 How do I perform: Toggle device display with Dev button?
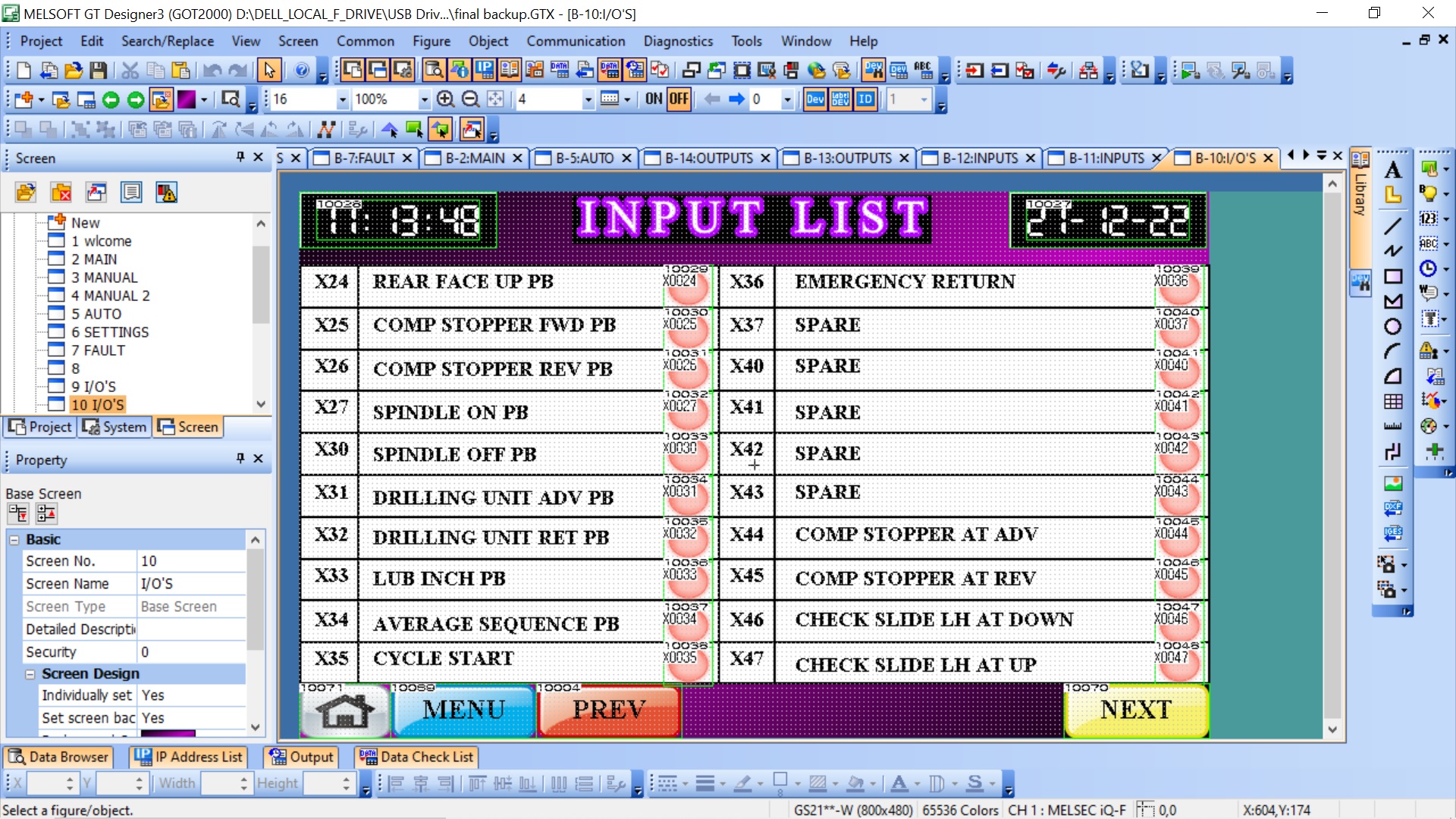(x=815, y=99)
